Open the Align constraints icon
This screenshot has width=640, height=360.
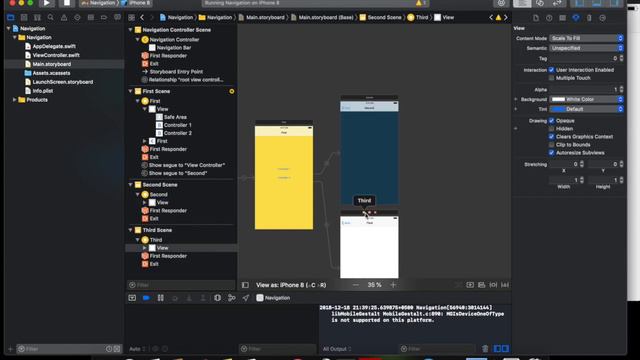pos(482,285)
